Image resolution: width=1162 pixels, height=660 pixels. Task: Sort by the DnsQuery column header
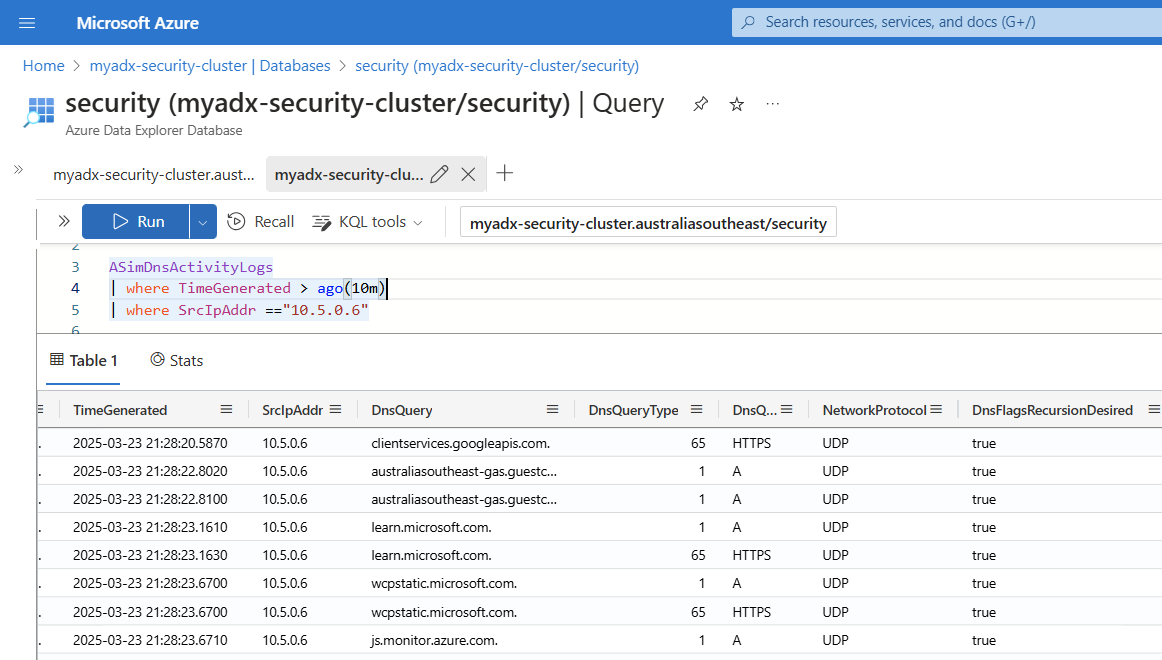[x=402, y=410]
